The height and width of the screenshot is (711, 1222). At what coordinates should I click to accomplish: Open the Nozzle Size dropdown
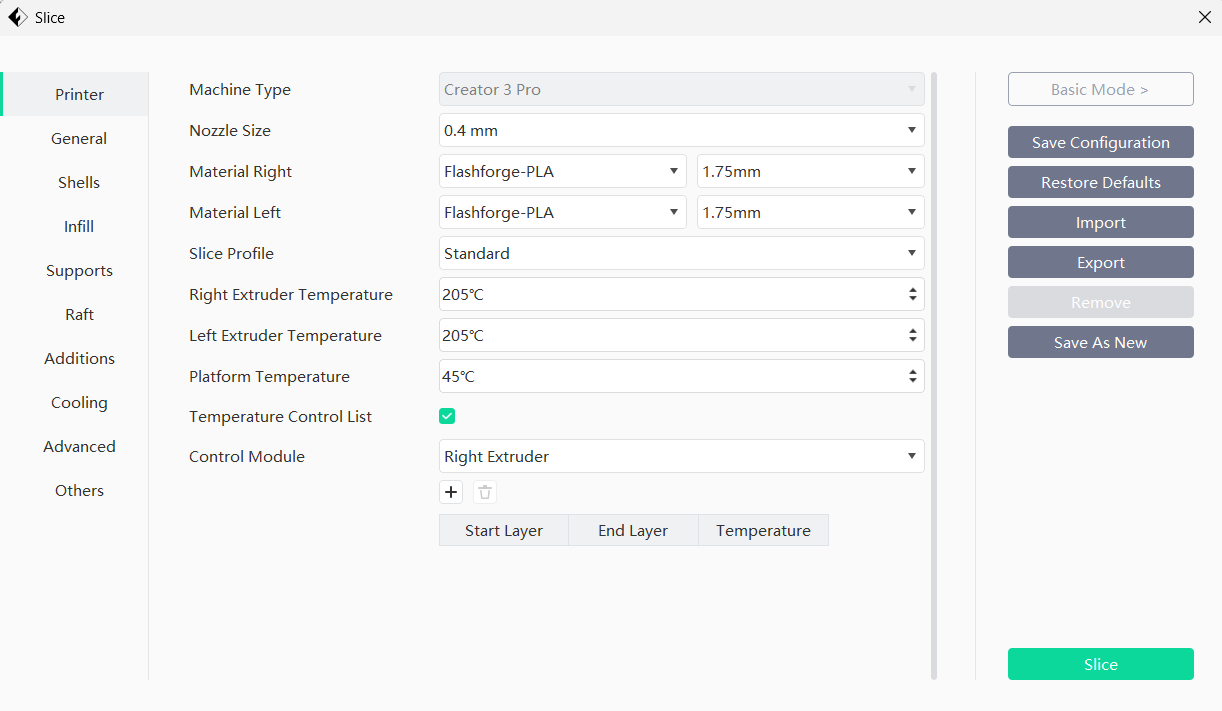click(x=682, y=130)
